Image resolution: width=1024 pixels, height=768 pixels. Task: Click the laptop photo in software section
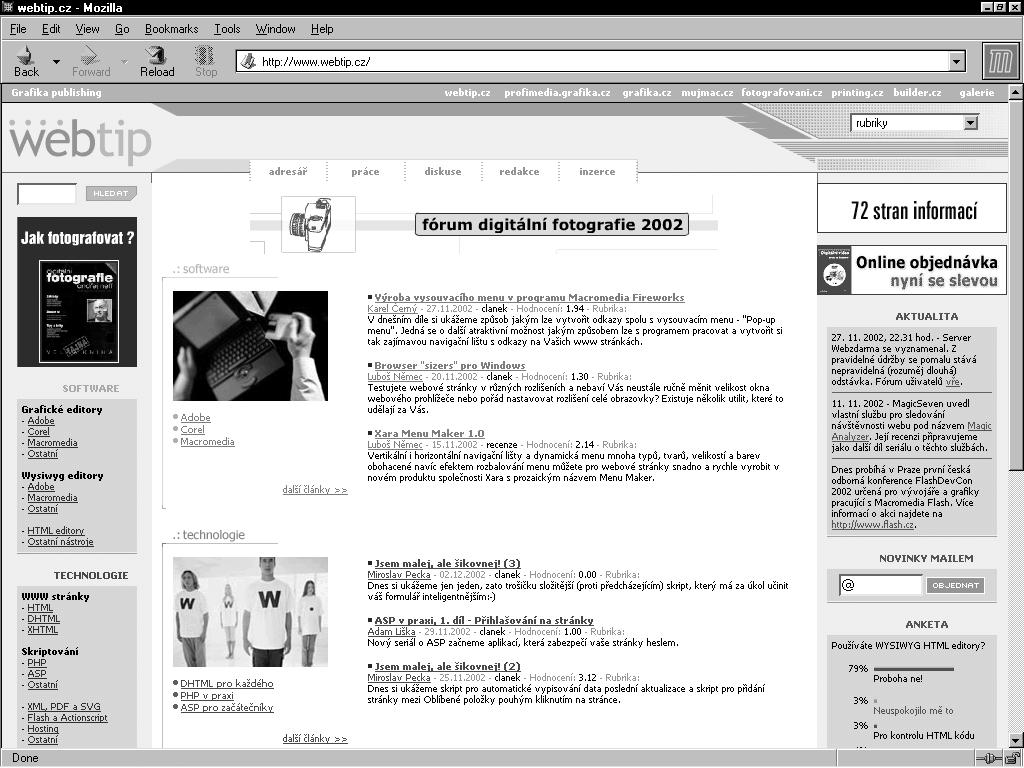pyautogui.click(x=250, y=346)
